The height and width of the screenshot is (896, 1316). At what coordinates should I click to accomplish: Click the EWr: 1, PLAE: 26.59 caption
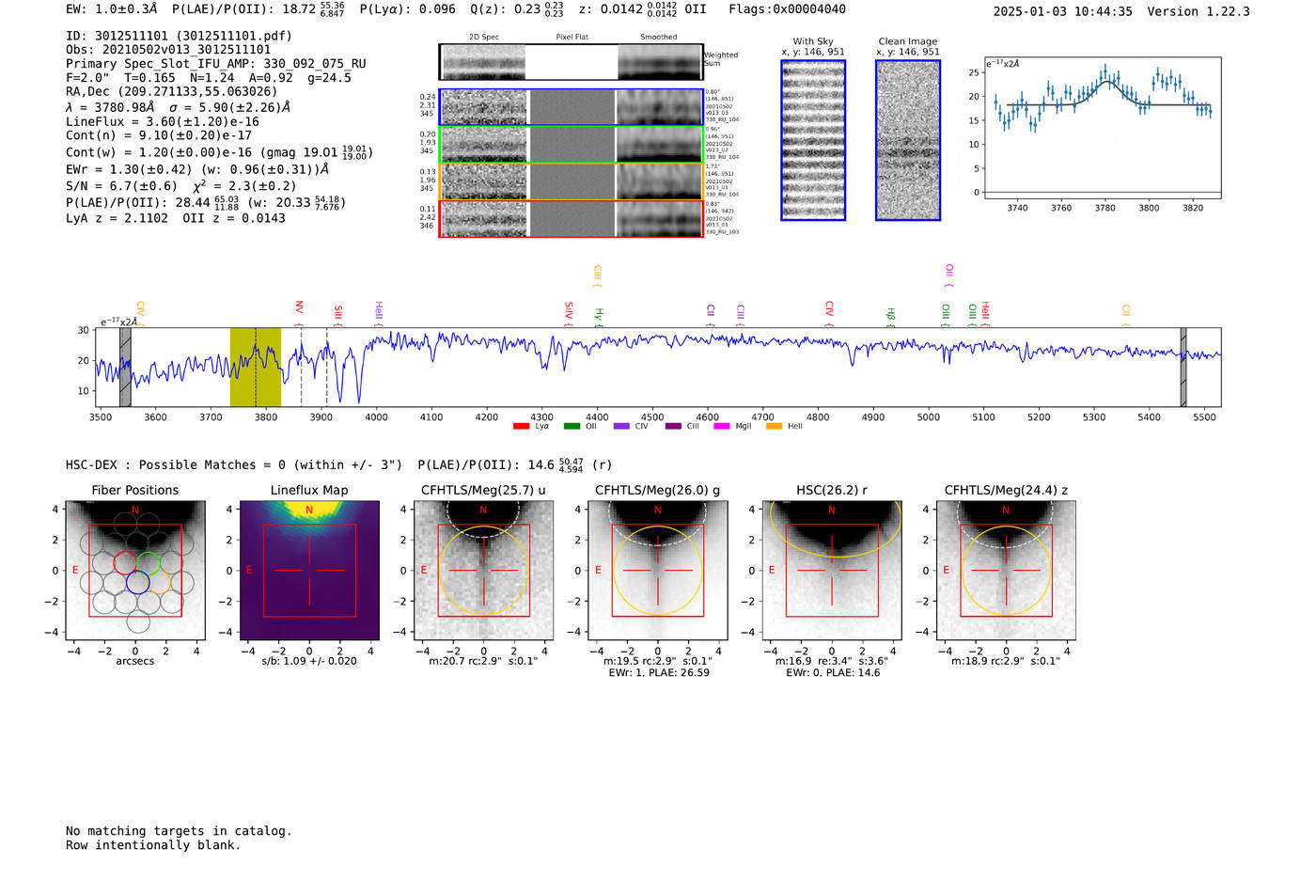click(x=659, y=673)
